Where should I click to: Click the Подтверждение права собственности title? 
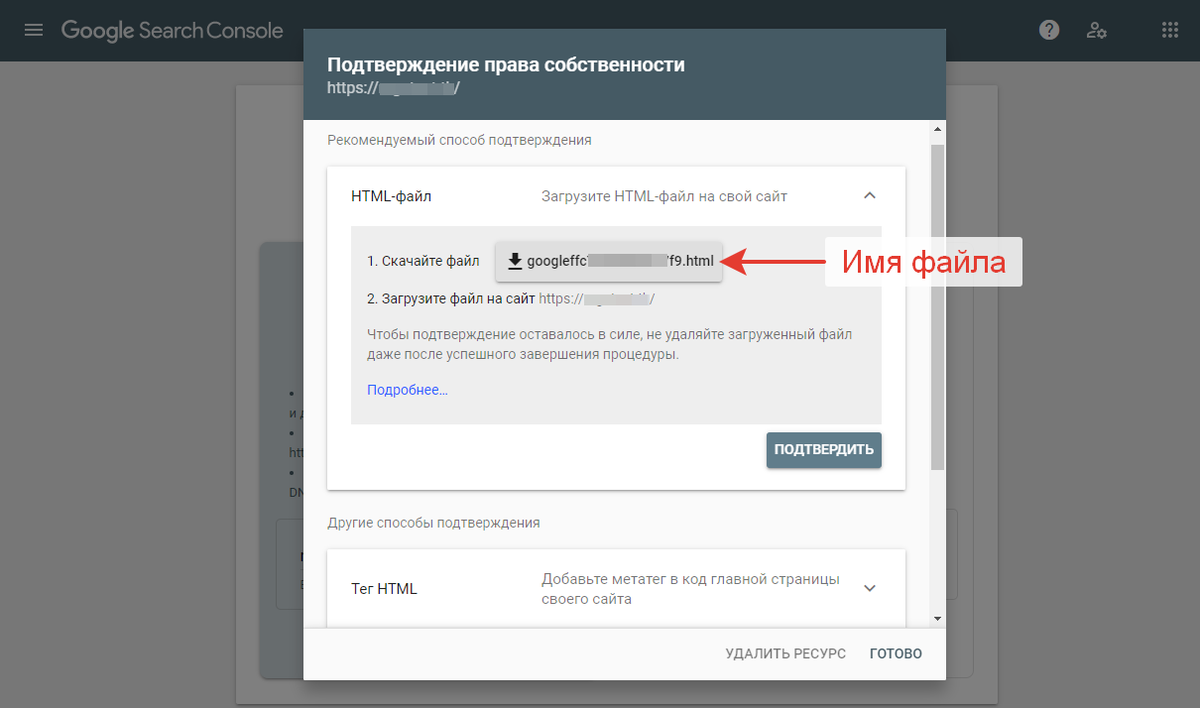(506, 64)
